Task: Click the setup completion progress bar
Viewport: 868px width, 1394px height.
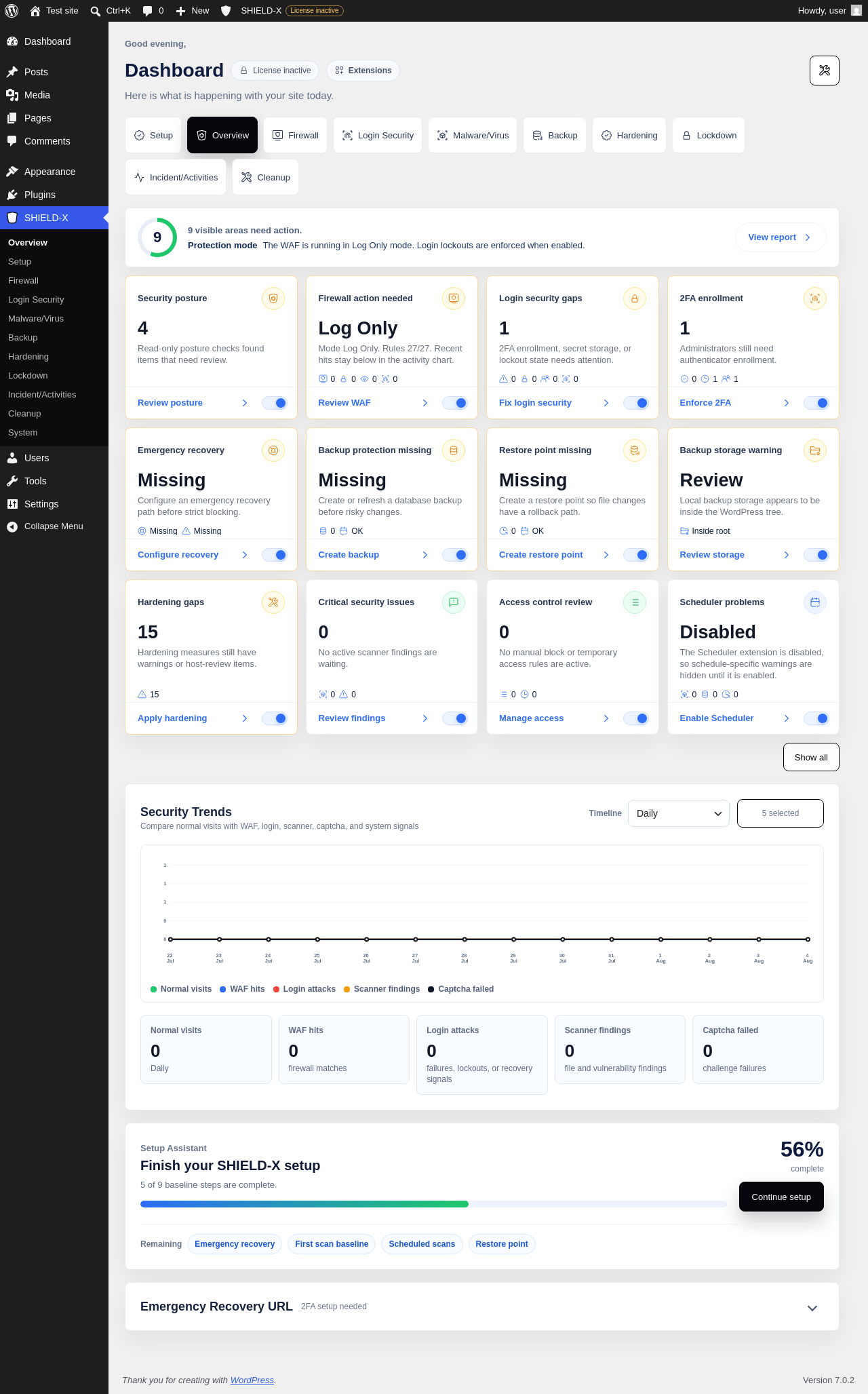Action: click(x=434, y=1204)
